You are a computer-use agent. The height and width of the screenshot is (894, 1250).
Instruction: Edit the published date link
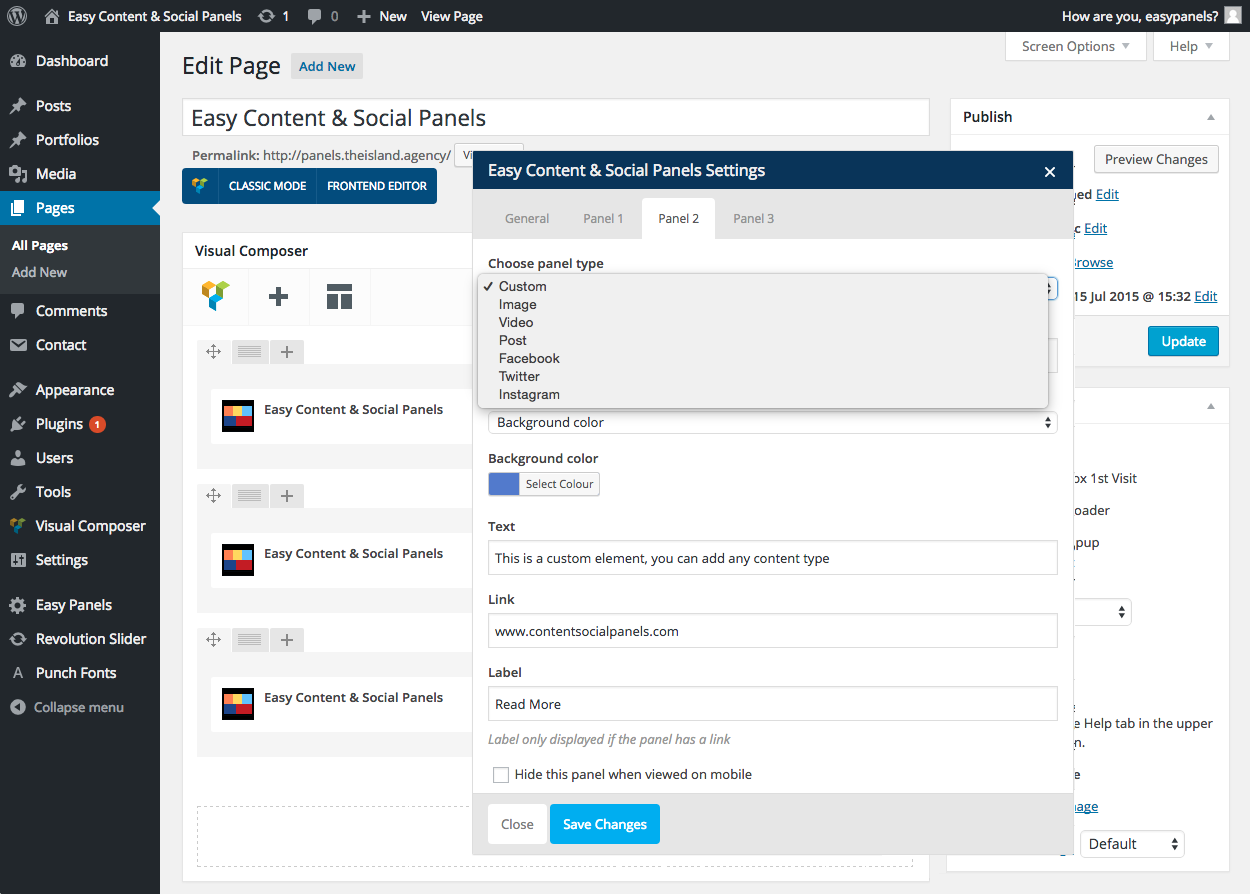click(x=1206, y=296)
